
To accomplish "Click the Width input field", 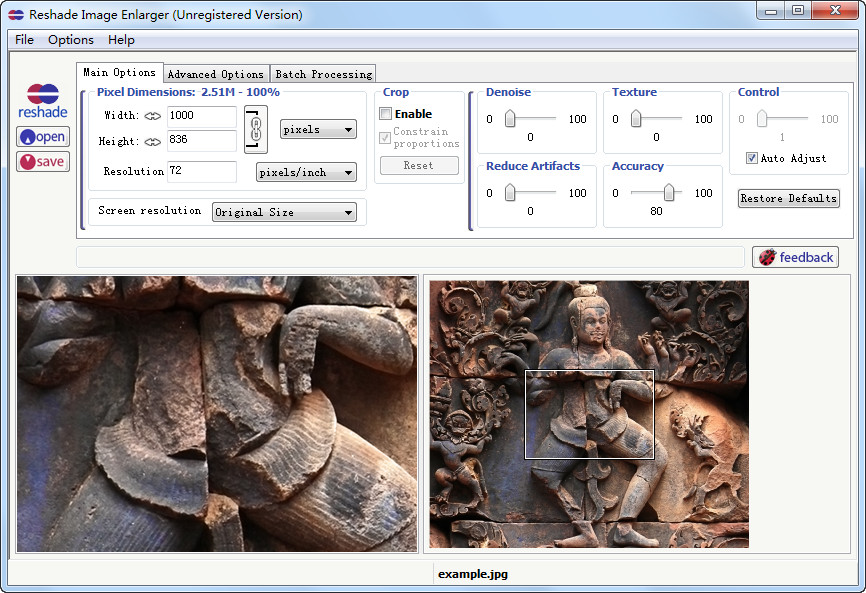I will (x=201, y=116).
